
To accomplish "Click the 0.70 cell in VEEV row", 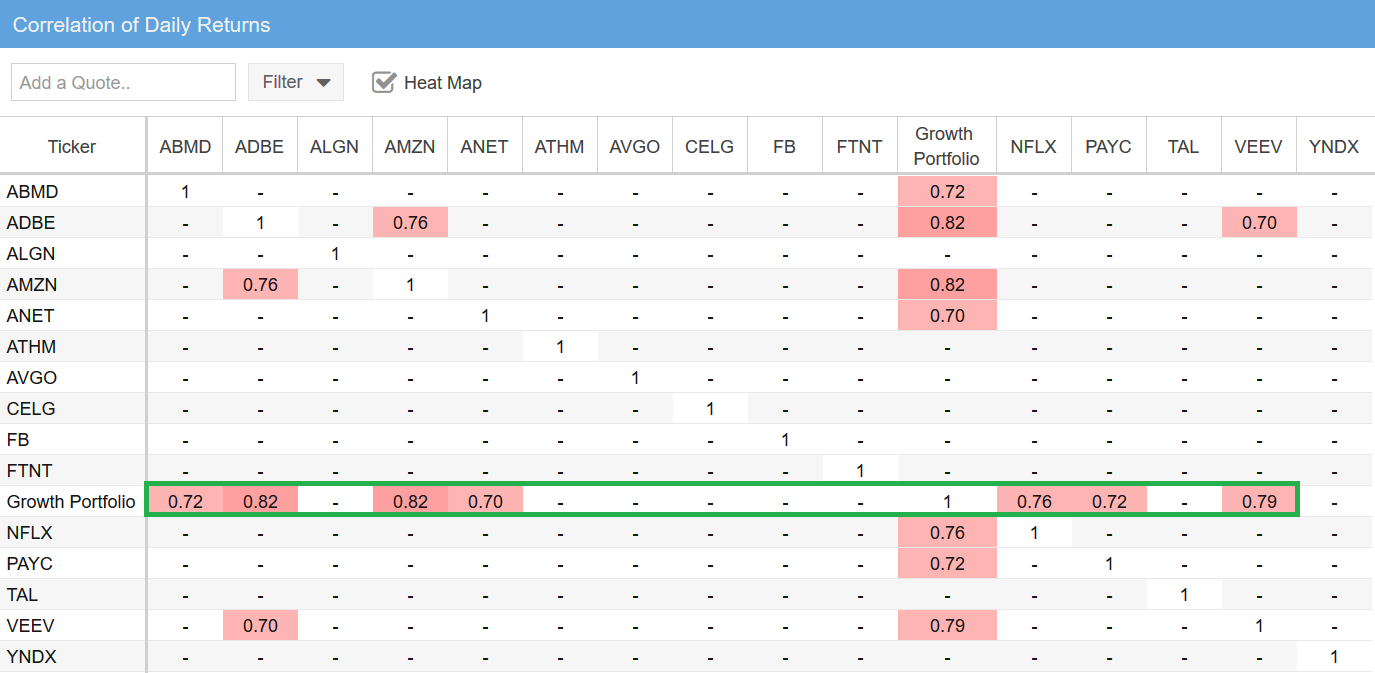I will [260, 626].
